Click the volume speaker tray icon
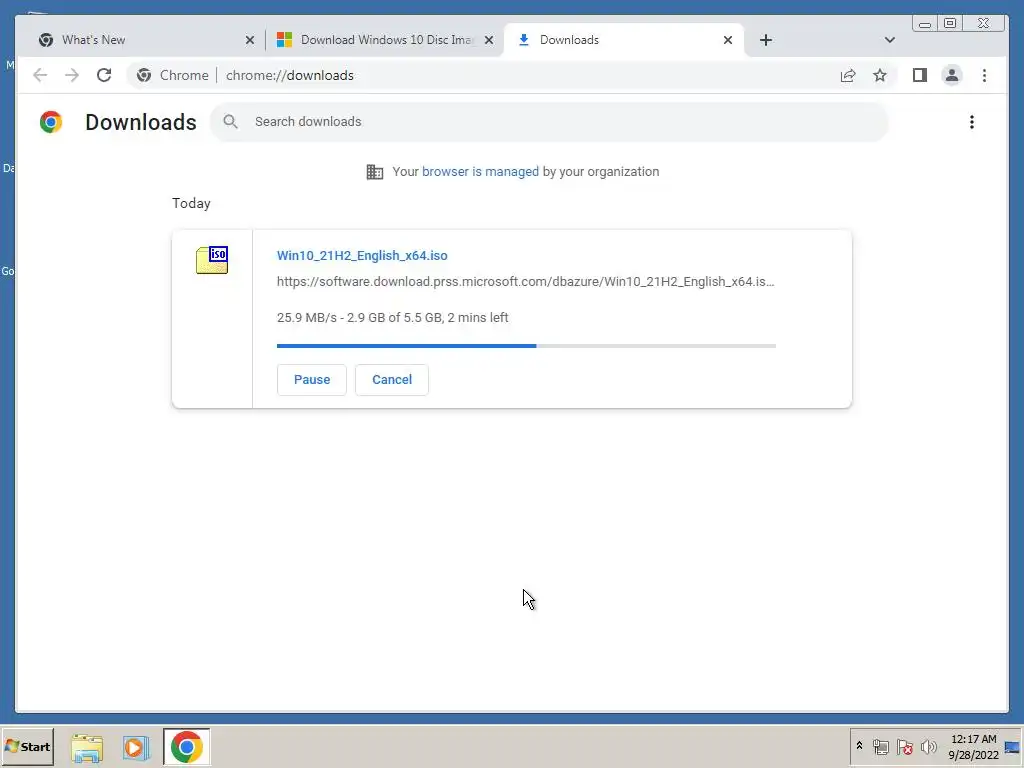This screenshot has width=1024, height=768. 928,746
